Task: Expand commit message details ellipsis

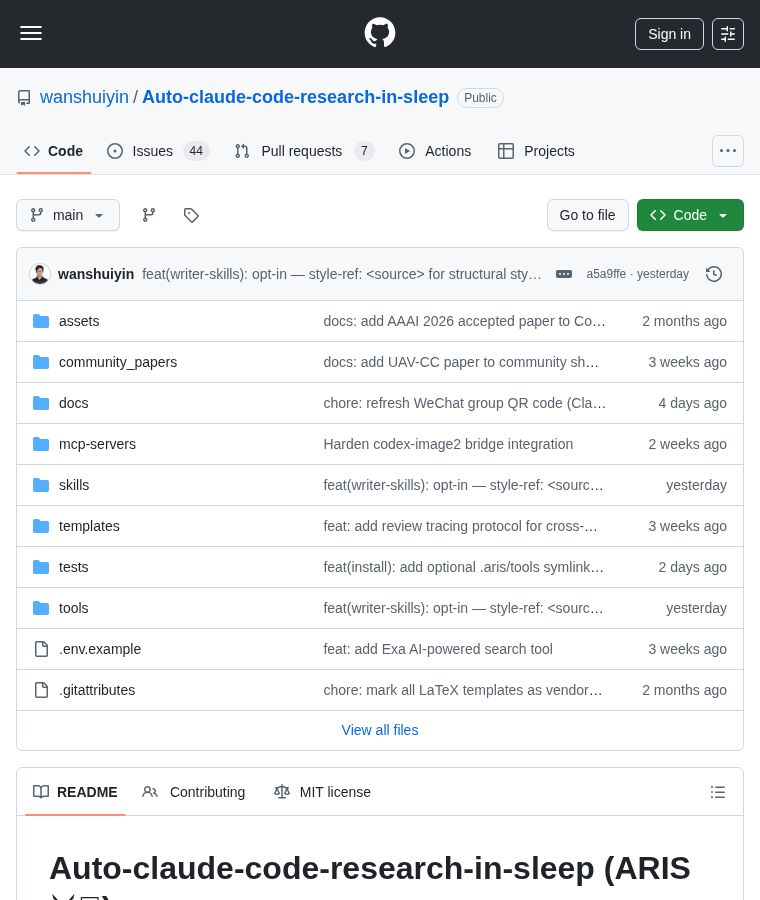Action: point(564,274)
